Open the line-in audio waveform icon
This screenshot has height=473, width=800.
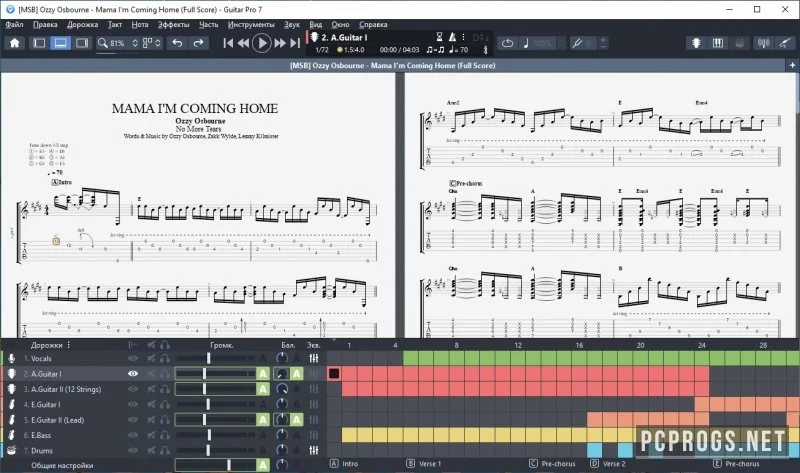pos(763,43)
